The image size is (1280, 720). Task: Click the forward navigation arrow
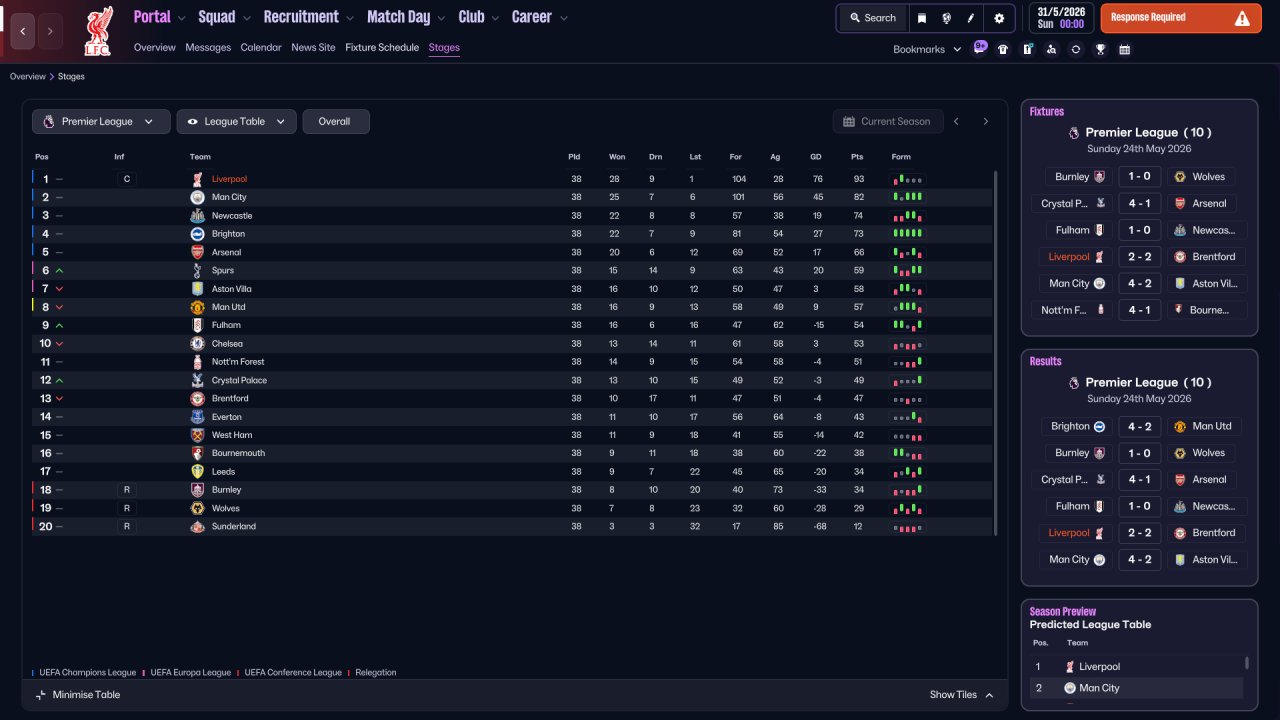coord(49,31)
